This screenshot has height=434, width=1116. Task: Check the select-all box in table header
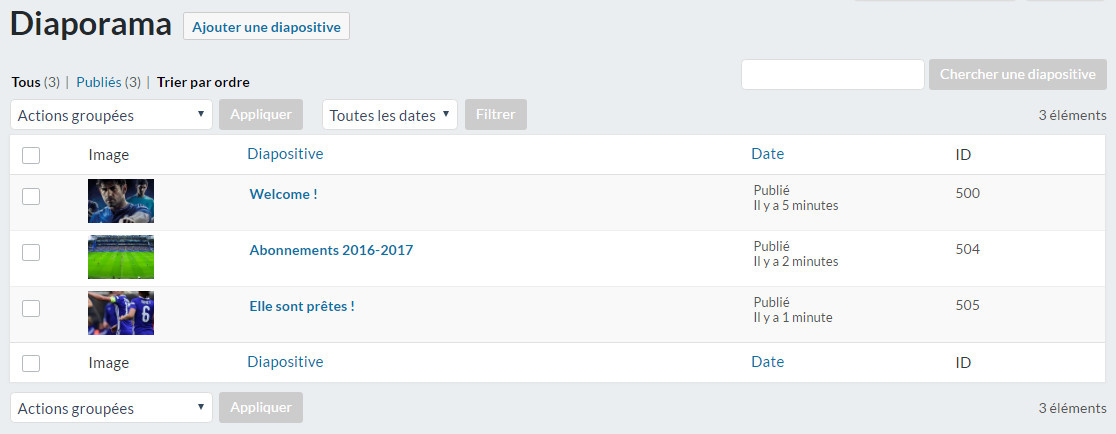pyautogui.click(x=31, y=155)
